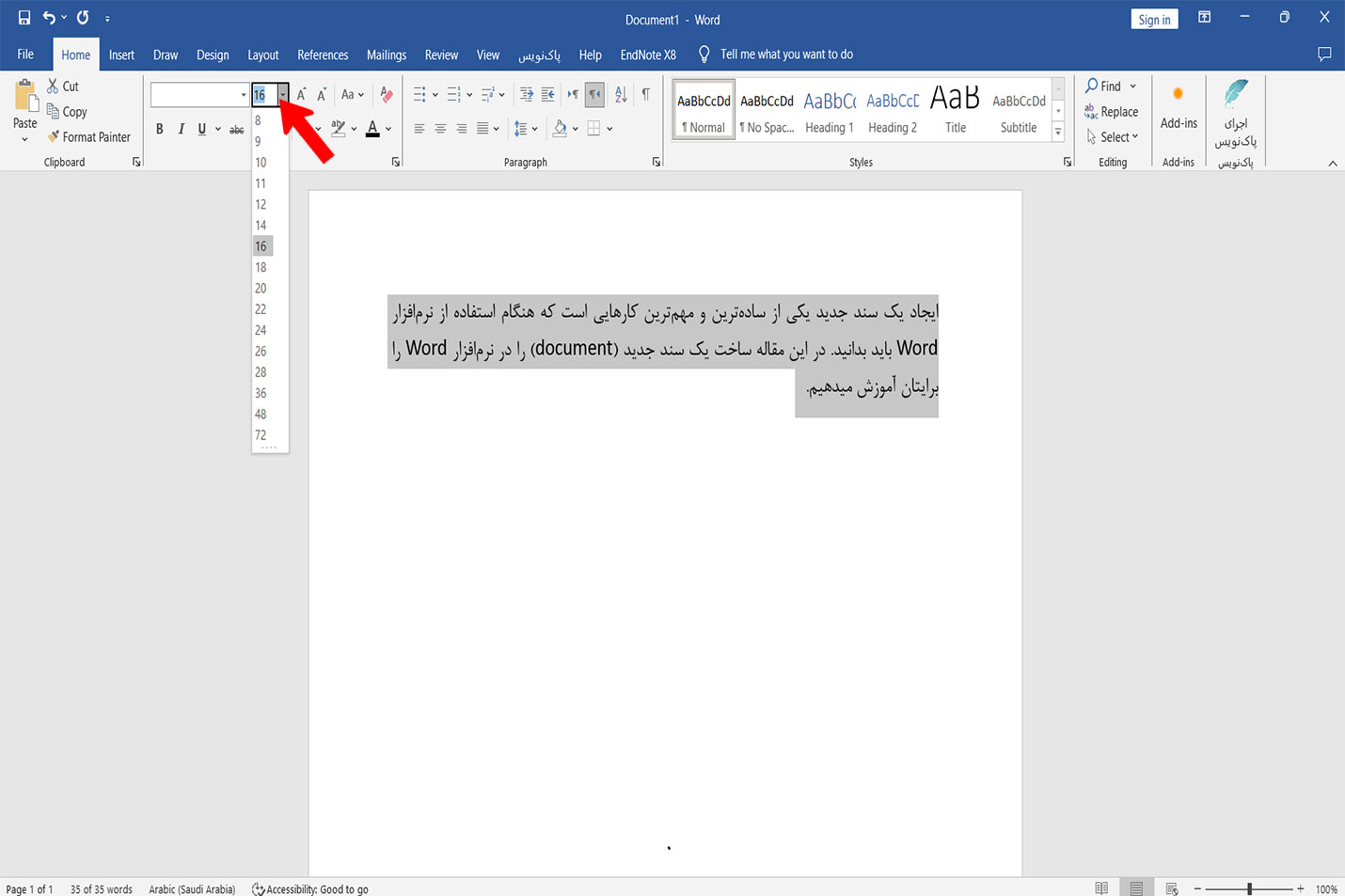1345x896 pixels.
Task: Open the Change Case dropdown
Action: (x=352, y=94)
